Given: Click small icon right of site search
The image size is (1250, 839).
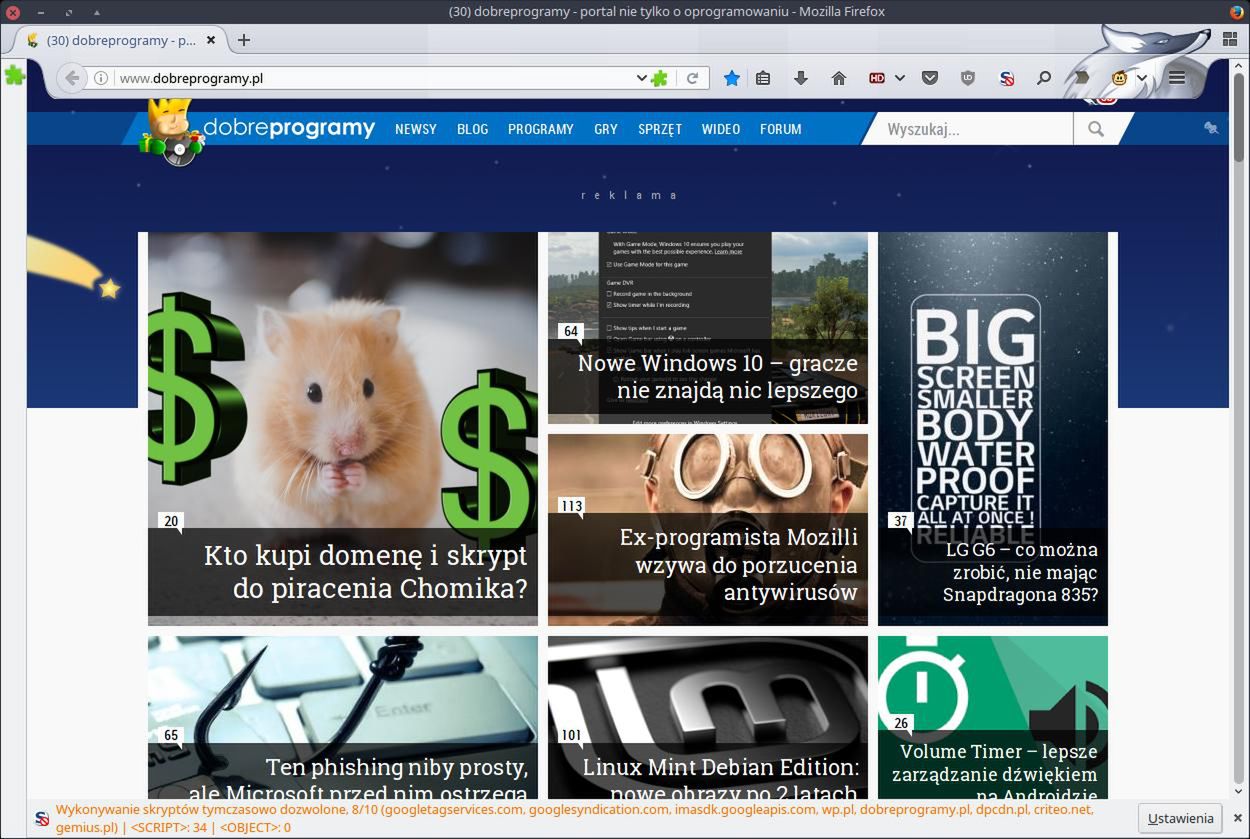Looking at the screenshot, I should pos(1211,128).
